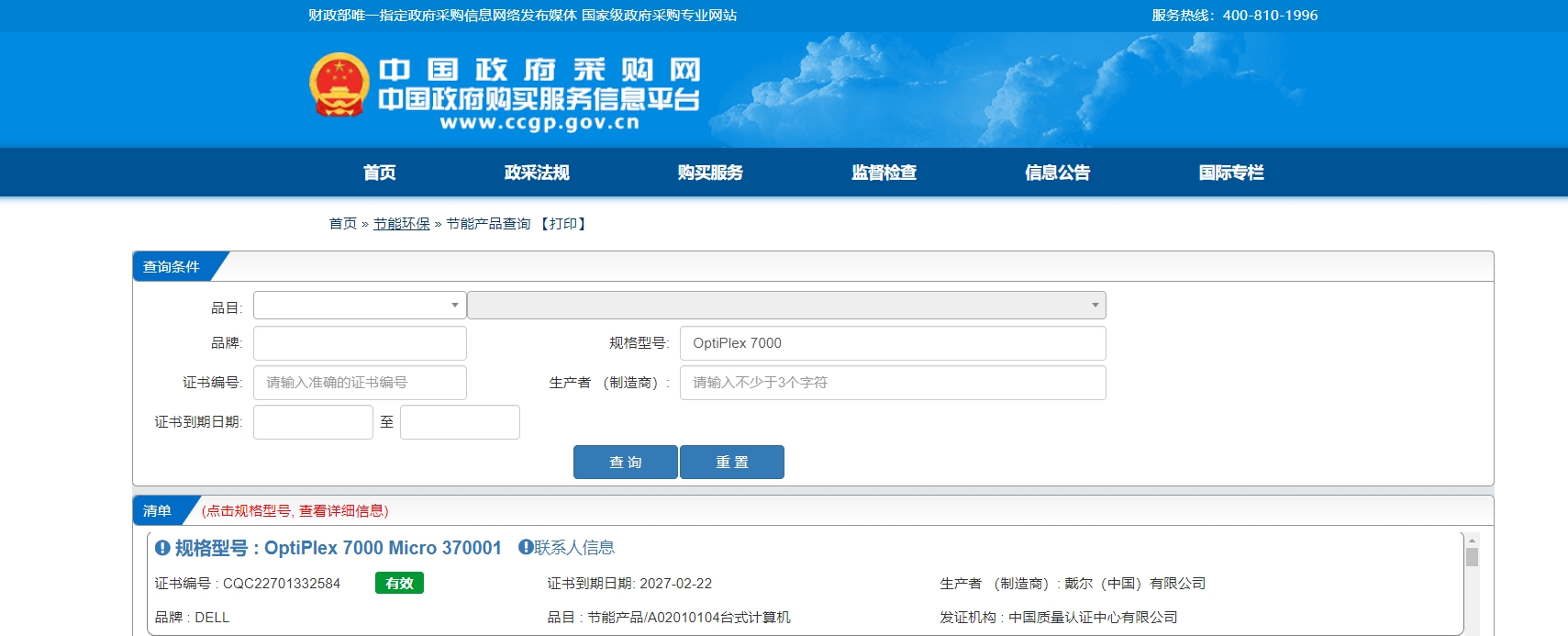Click the green 有效 status badge
The height and width of the screenshot is (636, 1568).
[x=399, y=583]
